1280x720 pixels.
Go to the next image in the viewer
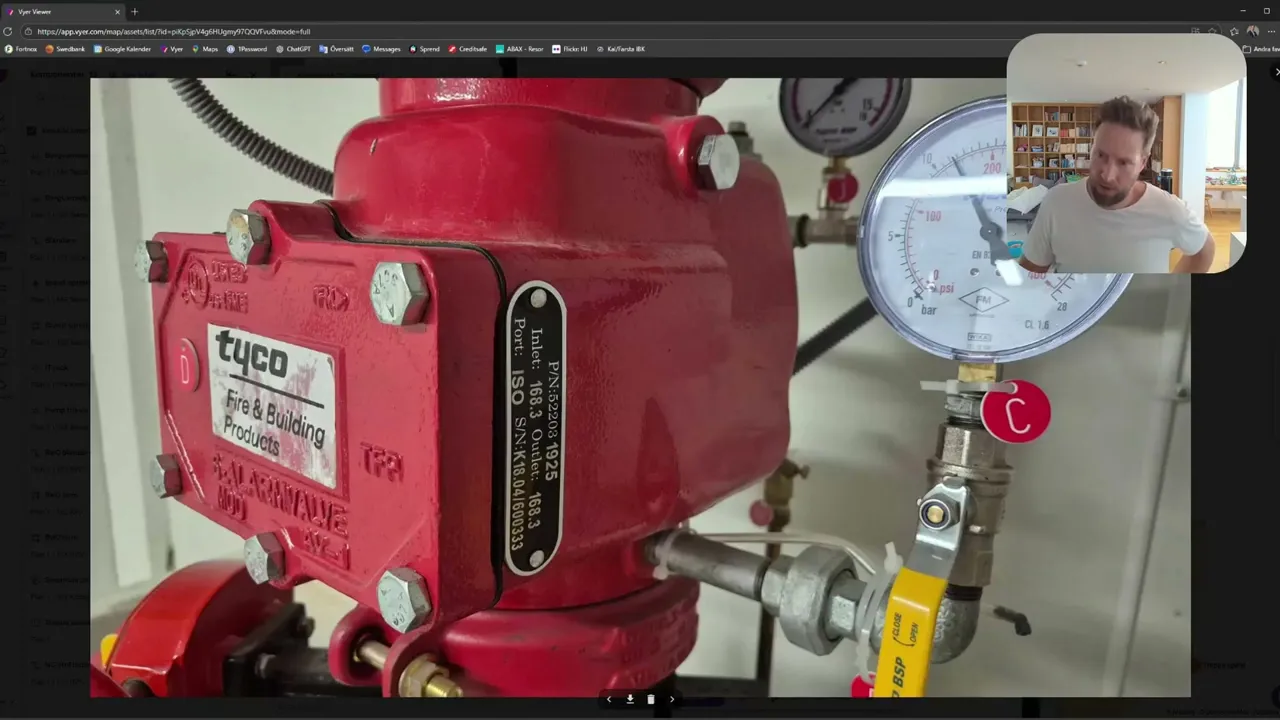[x=672, y=699]
